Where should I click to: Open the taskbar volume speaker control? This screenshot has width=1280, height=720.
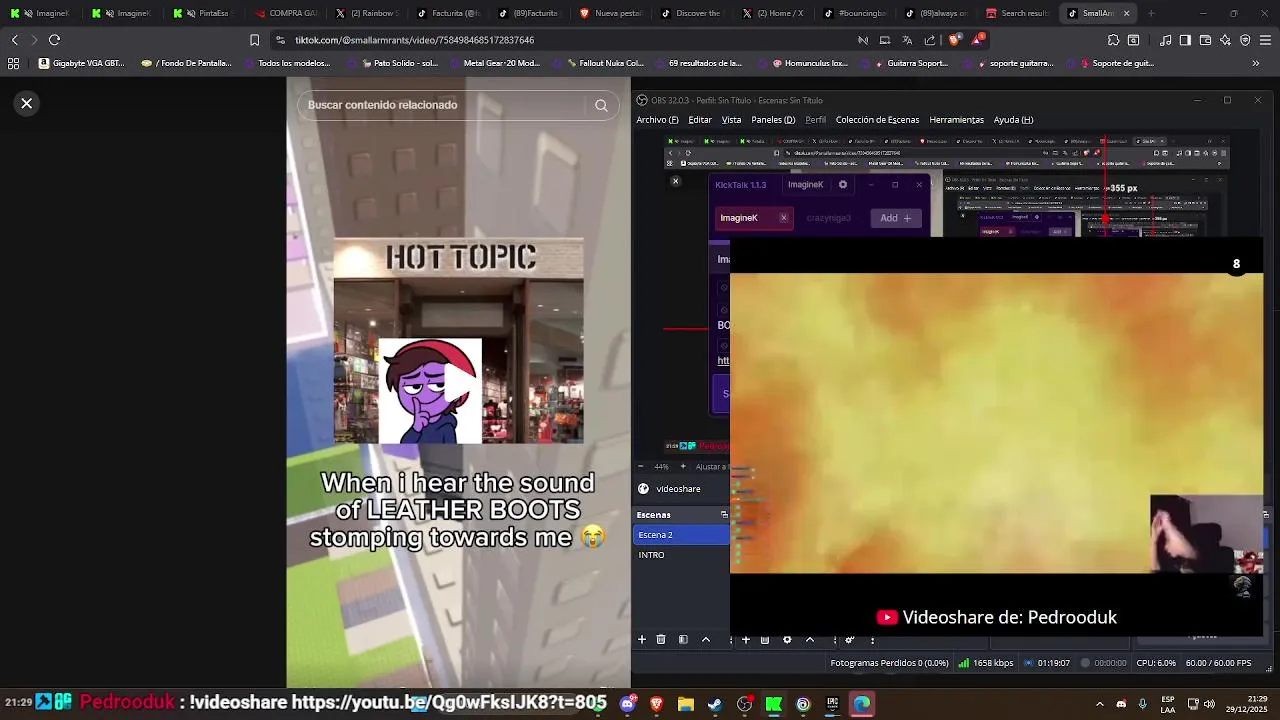[1209, 704]
